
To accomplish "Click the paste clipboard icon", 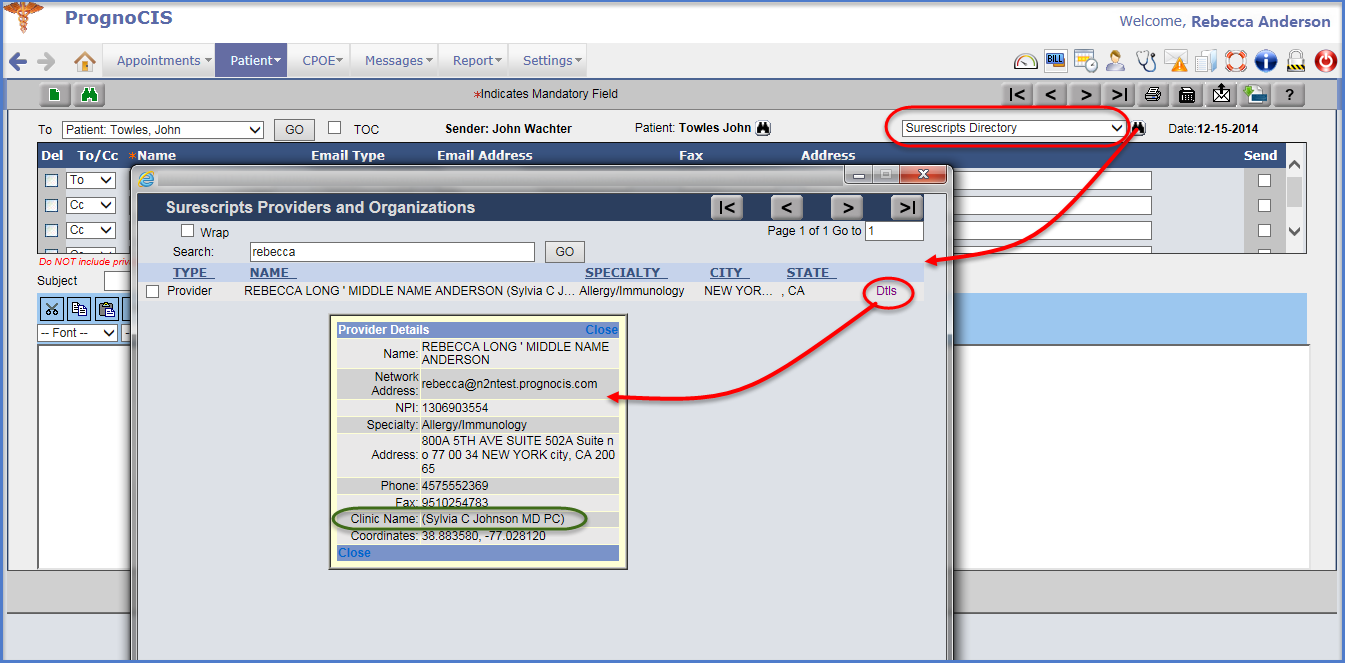I will [x=105, y=308].
